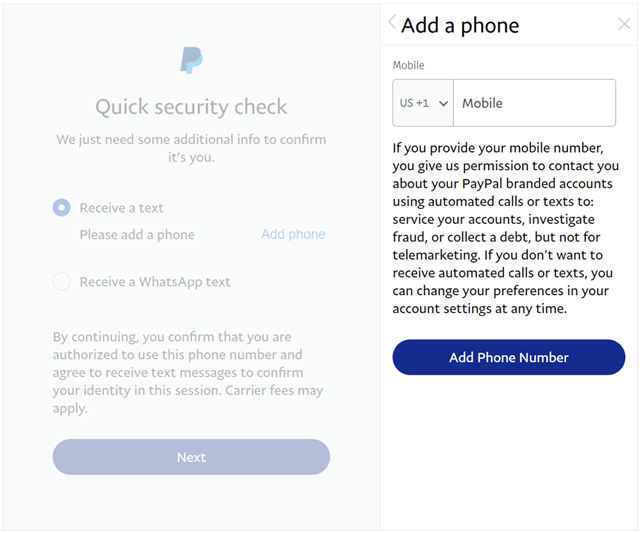Choose the Receive a WhatsApp text radio
Viewport: 640px width, 533px height.
(62, 281)
